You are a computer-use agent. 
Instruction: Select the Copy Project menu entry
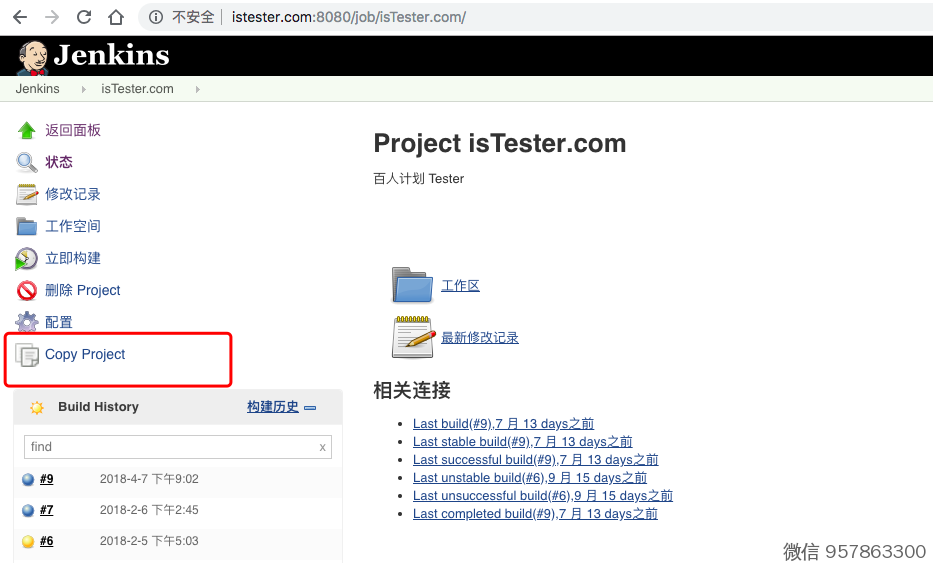(x=85, y=355)
